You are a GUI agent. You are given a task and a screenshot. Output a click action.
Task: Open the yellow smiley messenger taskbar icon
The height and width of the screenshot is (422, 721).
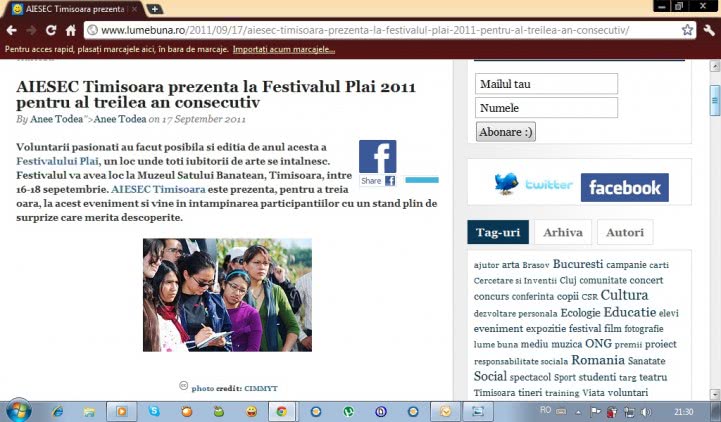[x=251, y=411]
